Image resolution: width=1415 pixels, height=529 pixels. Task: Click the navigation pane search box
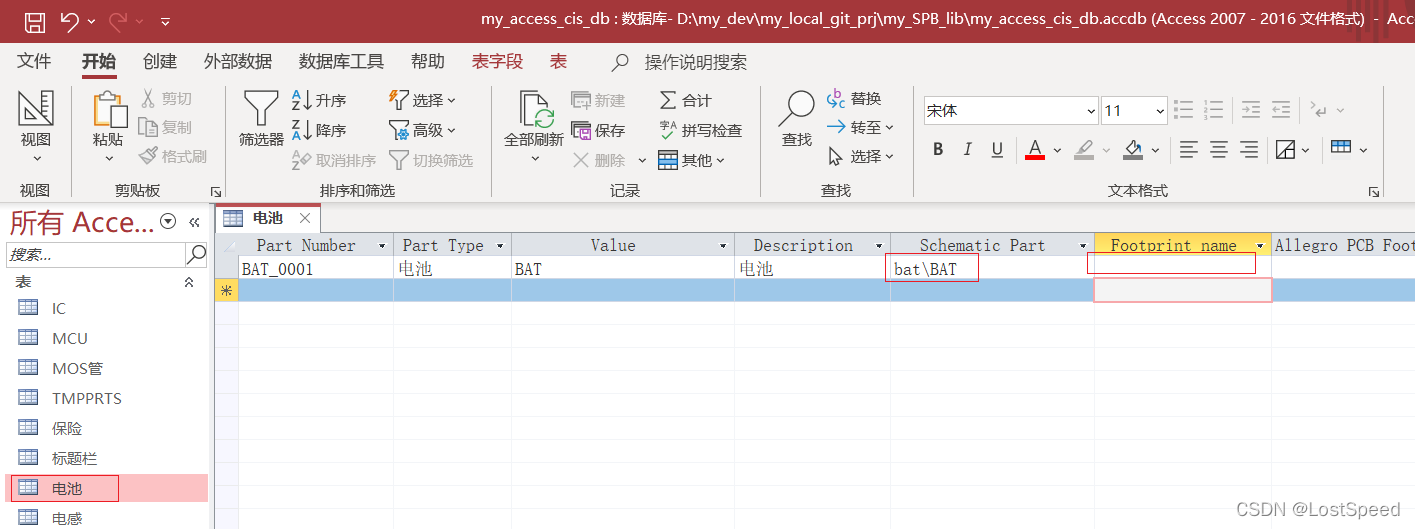(x=95, y=254)
